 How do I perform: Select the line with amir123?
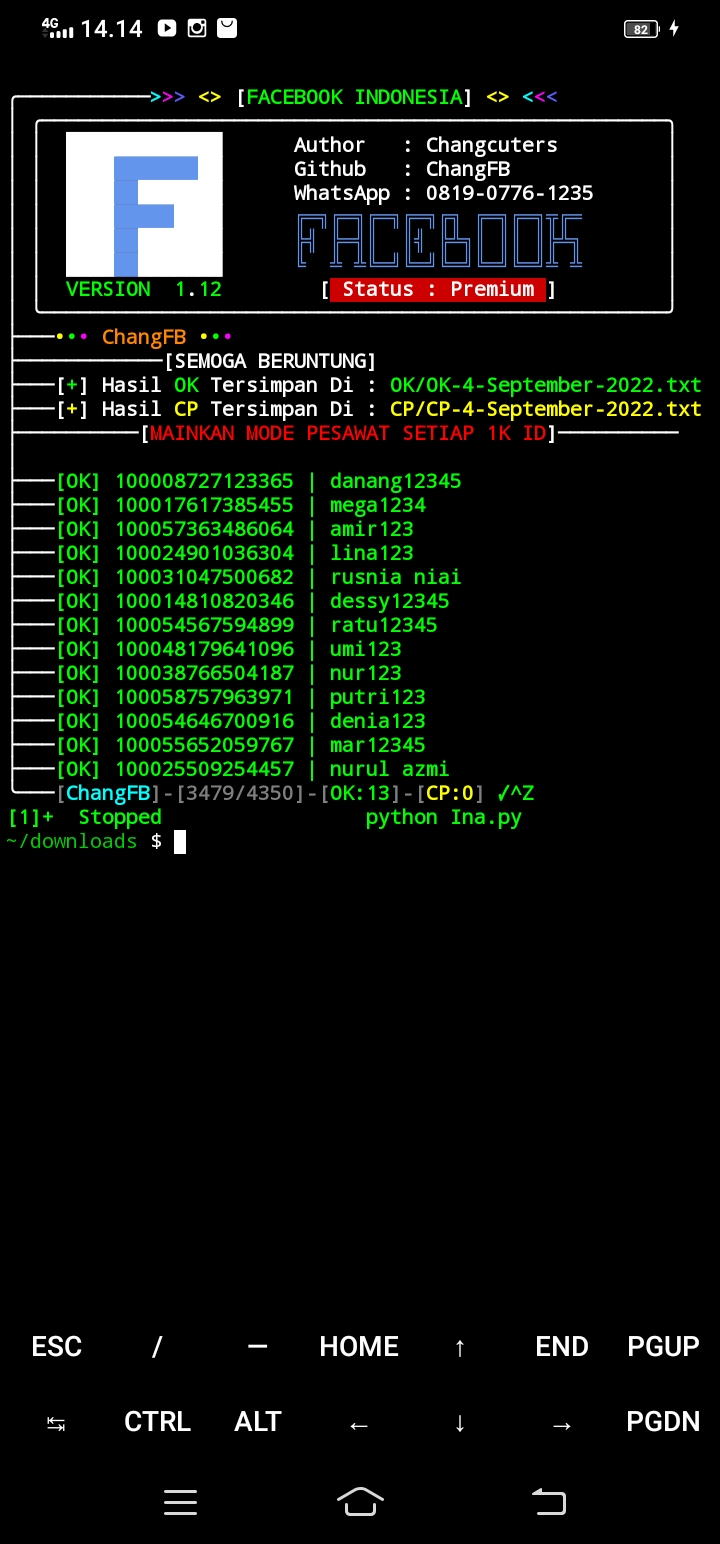[x=234, y=530]
